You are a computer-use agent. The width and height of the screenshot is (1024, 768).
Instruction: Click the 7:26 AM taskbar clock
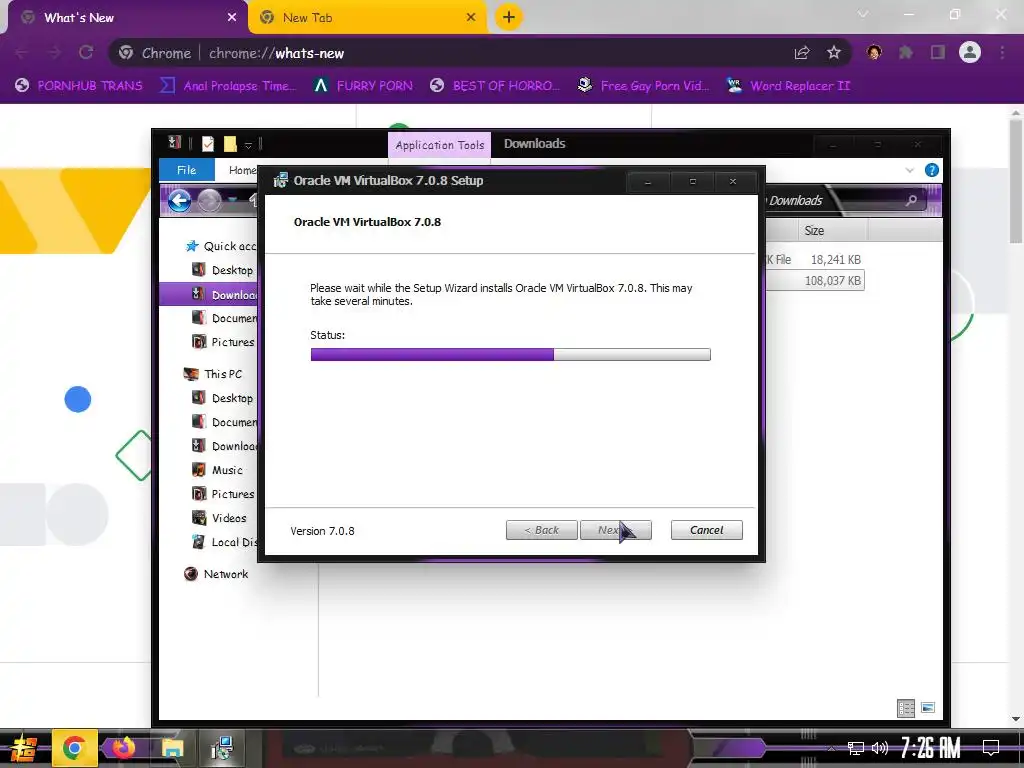(931, 748)
